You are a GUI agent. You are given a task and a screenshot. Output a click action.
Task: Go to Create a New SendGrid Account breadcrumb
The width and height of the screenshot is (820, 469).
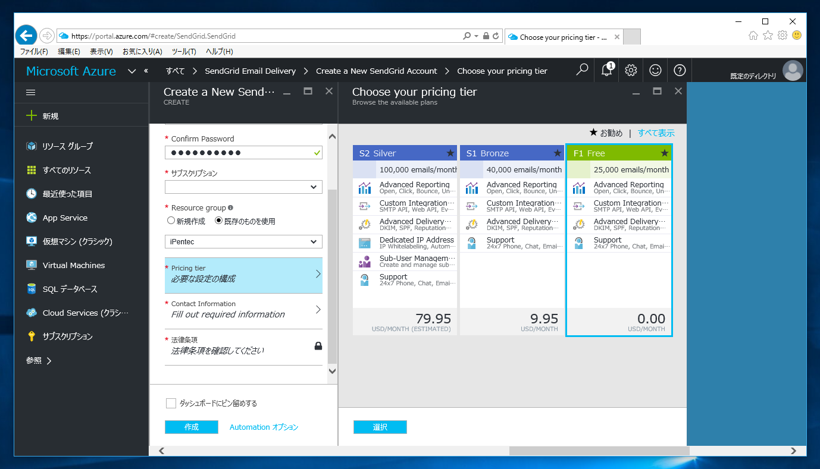tap(376, 71)
